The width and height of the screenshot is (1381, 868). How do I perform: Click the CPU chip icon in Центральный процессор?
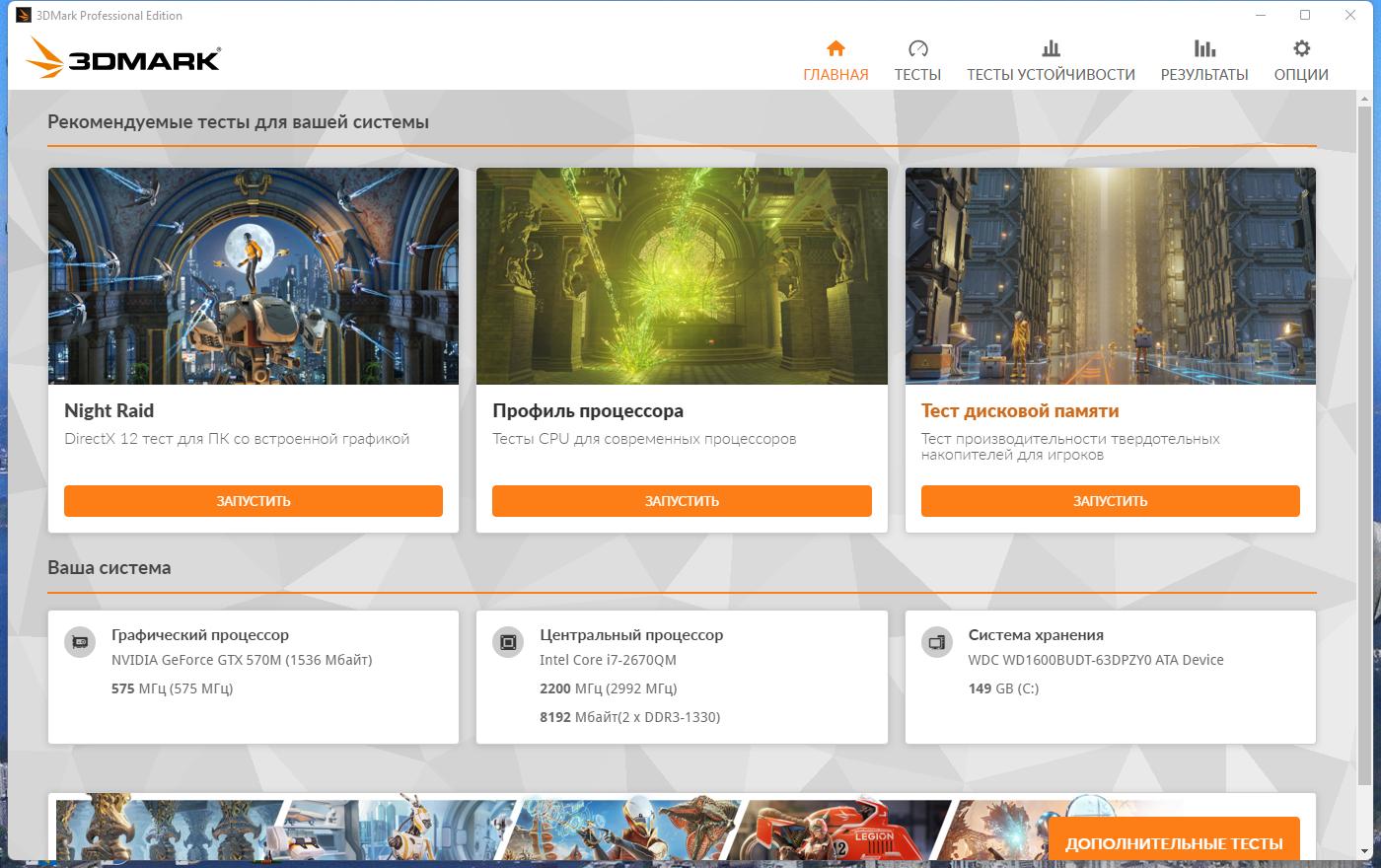(x=508, y=642)
